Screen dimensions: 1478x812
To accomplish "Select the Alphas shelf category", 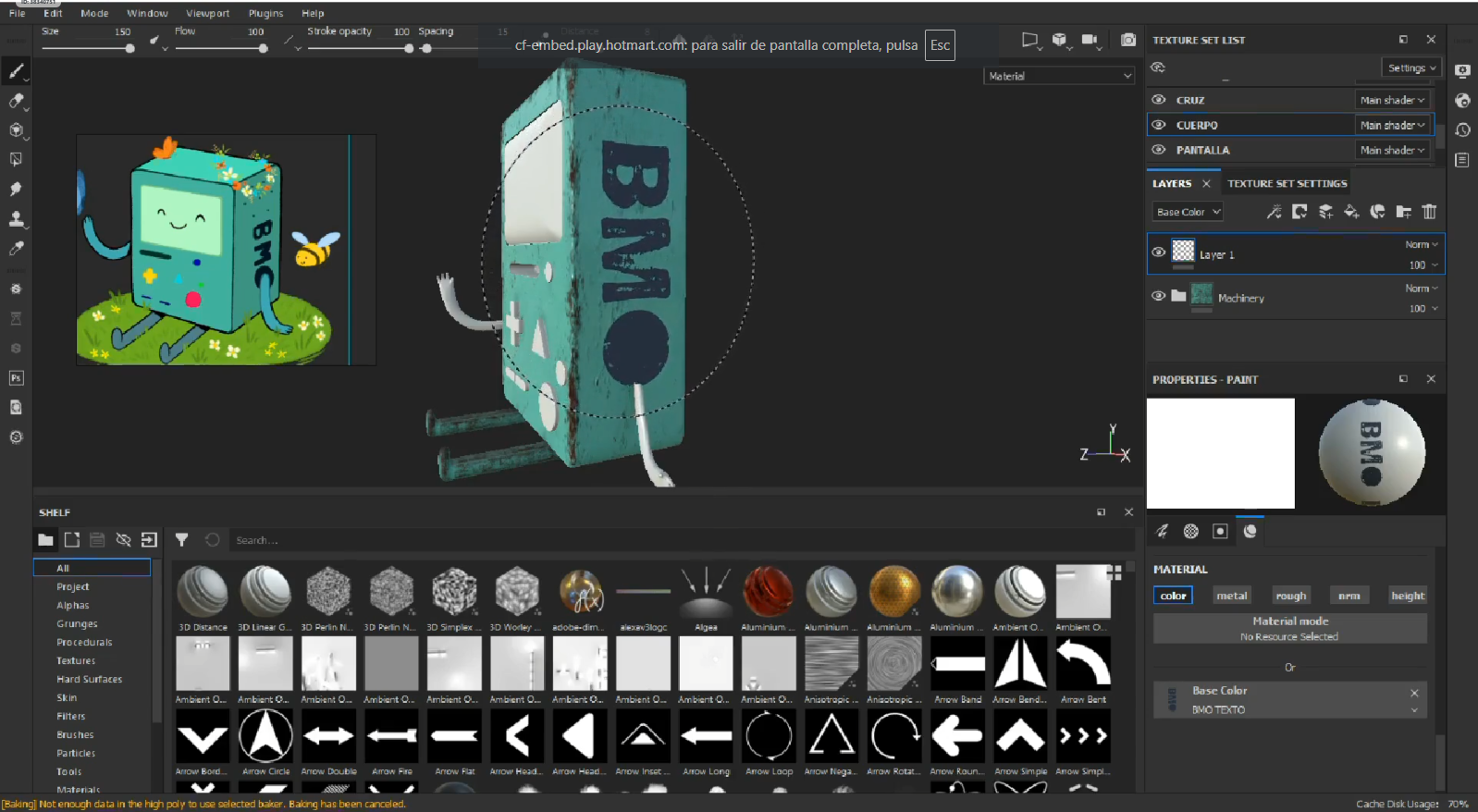I will [x=73, y=605].
